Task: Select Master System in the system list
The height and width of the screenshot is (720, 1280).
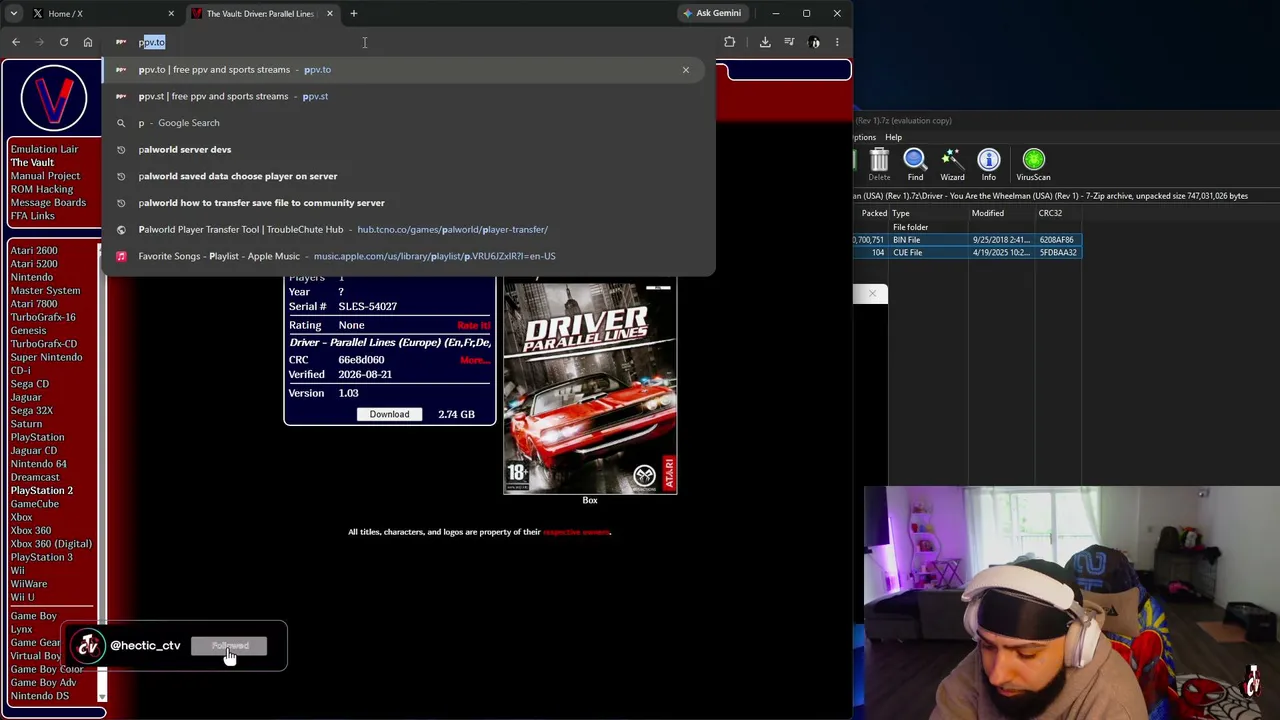Action: pos(45,290)
